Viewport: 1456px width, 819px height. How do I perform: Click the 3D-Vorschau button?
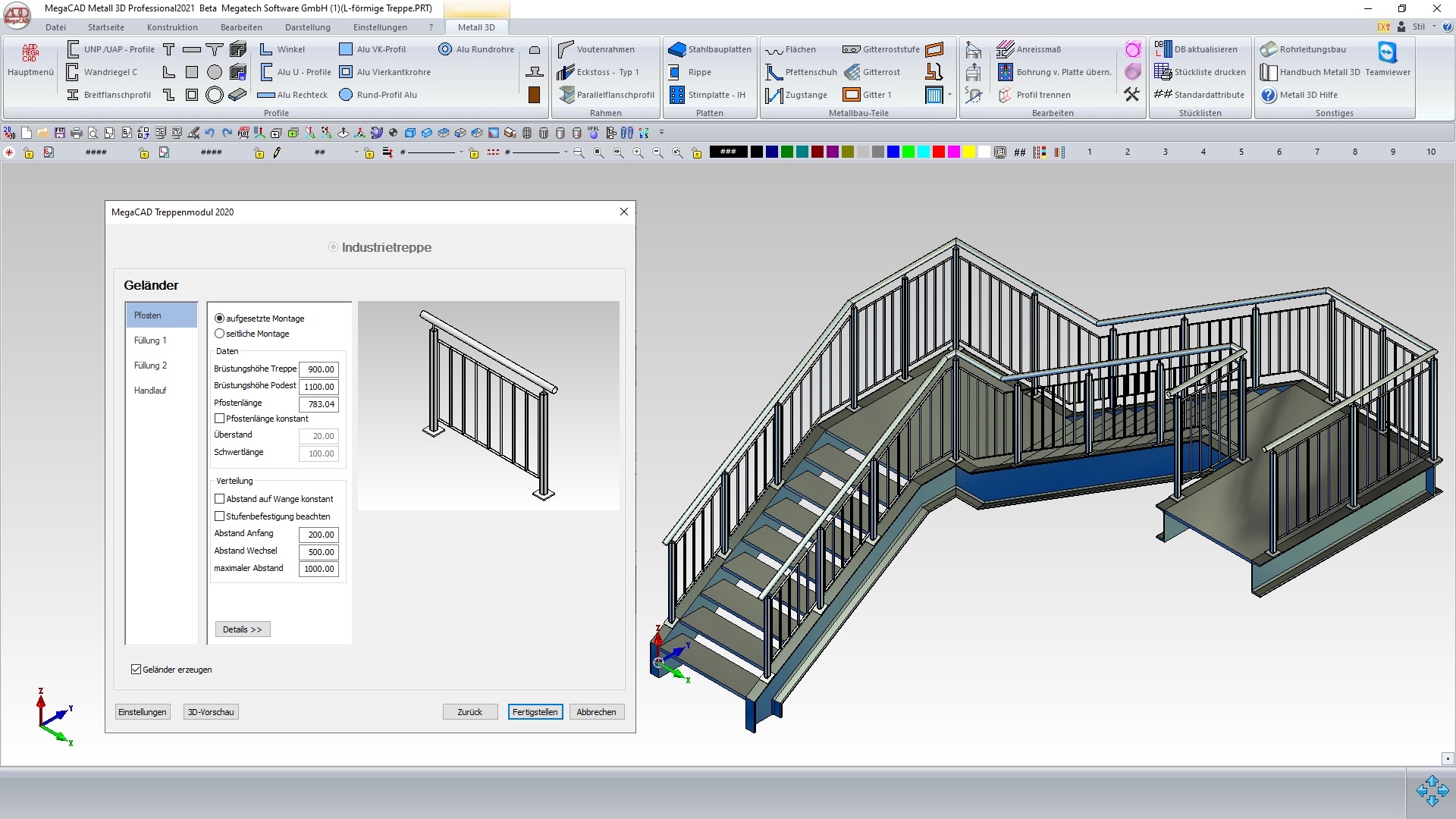click(211, 712)
